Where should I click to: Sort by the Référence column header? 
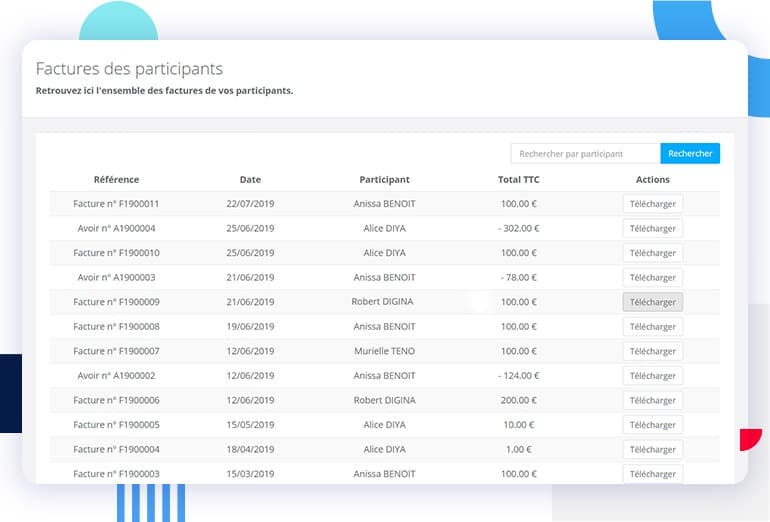click(116, 180)
